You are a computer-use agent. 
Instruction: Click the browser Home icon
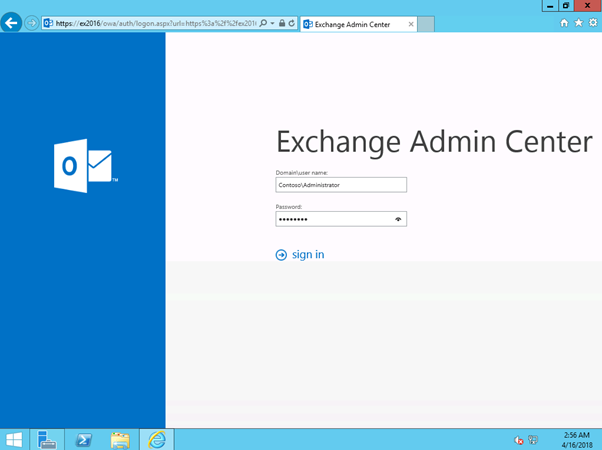click(564, 23)
